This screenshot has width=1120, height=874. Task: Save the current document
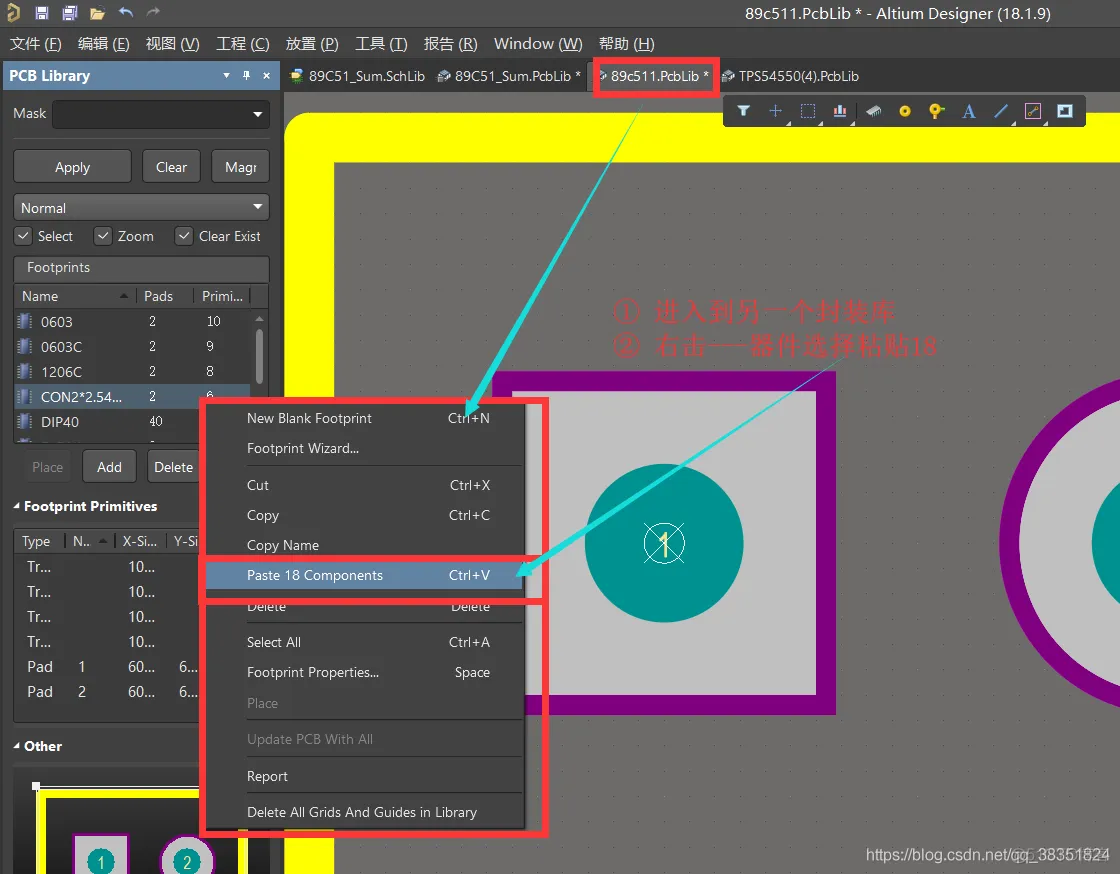click(x=41, y=12)
